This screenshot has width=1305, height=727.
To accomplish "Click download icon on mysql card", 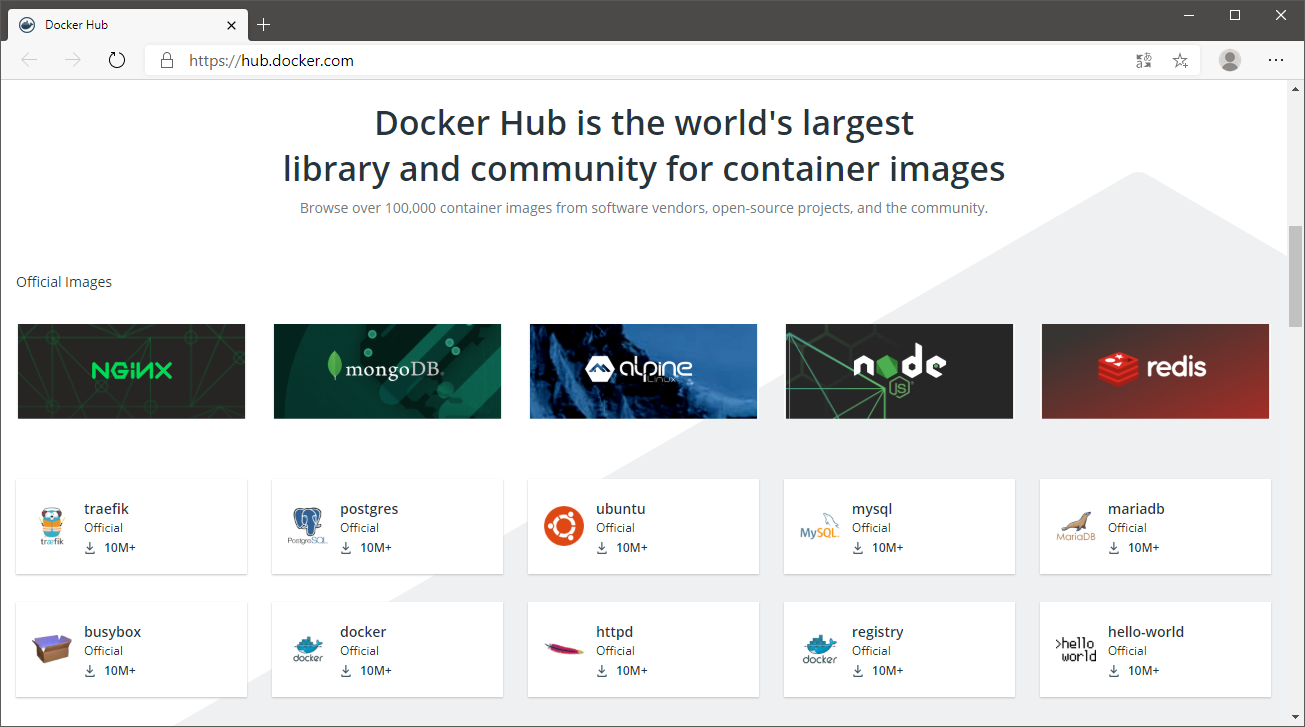I will pyautogui.click(x=858, y=548).
